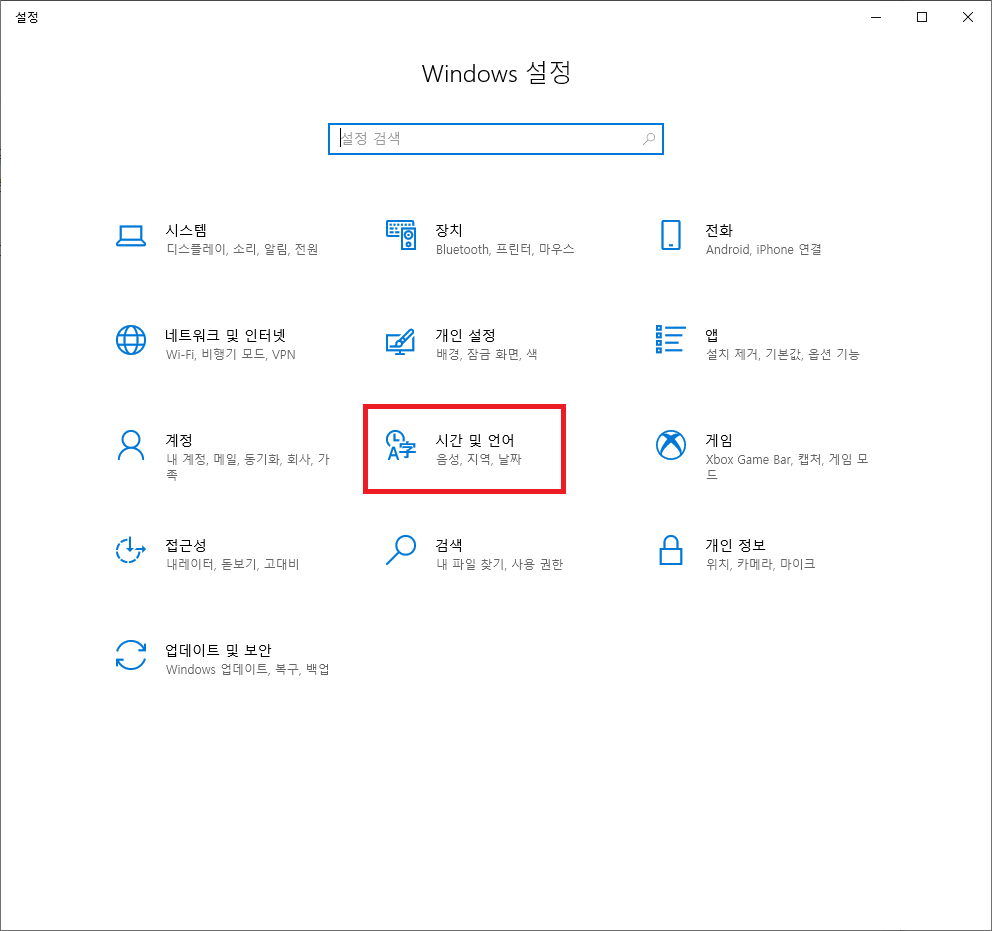The width and height of the screenshot is (992, 931).
Task: Click the 디스플레이, 소리, 알림, 전원 description
Action: coord(242,249)
